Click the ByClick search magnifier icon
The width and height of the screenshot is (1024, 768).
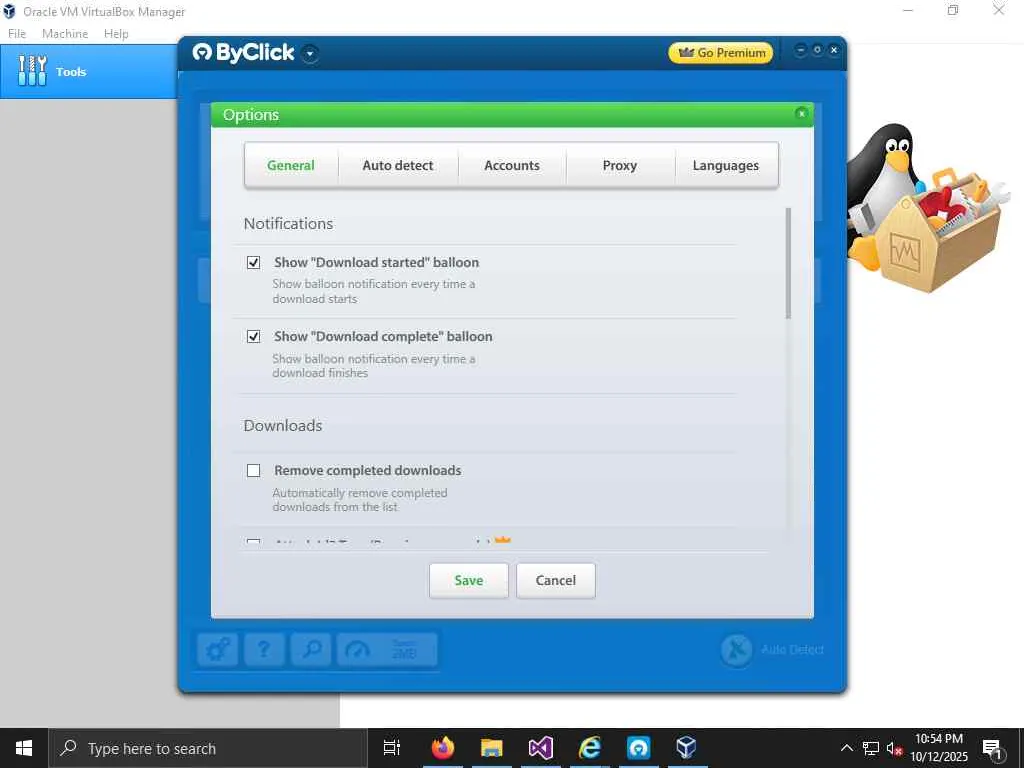point(311,649)
